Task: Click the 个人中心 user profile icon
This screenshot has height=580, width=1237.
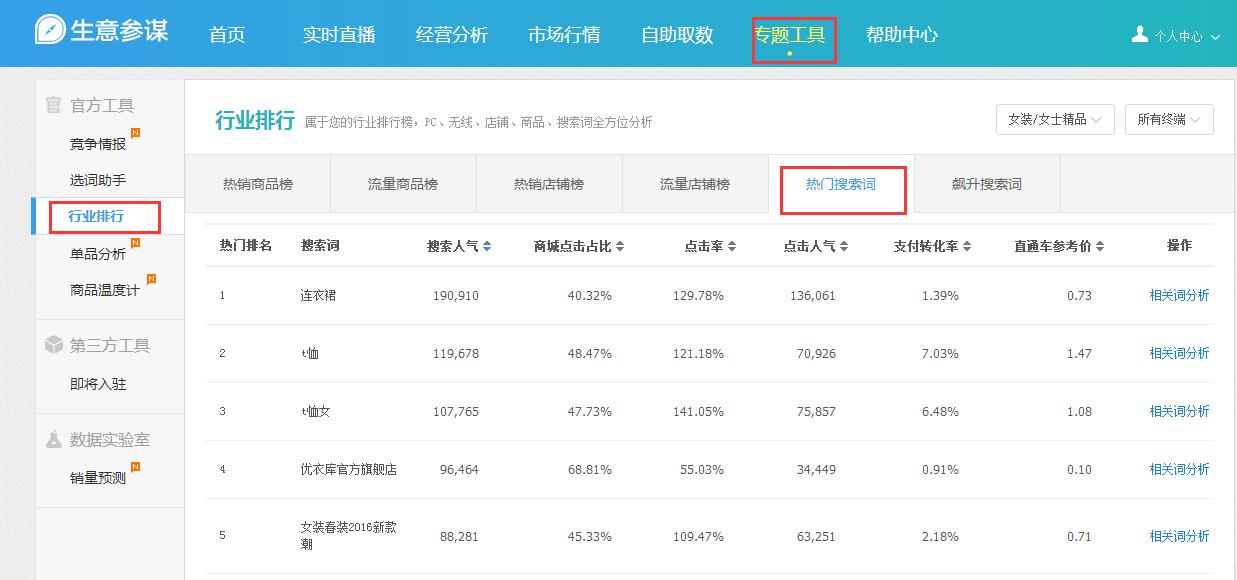Action: [x=1139, y=35]
